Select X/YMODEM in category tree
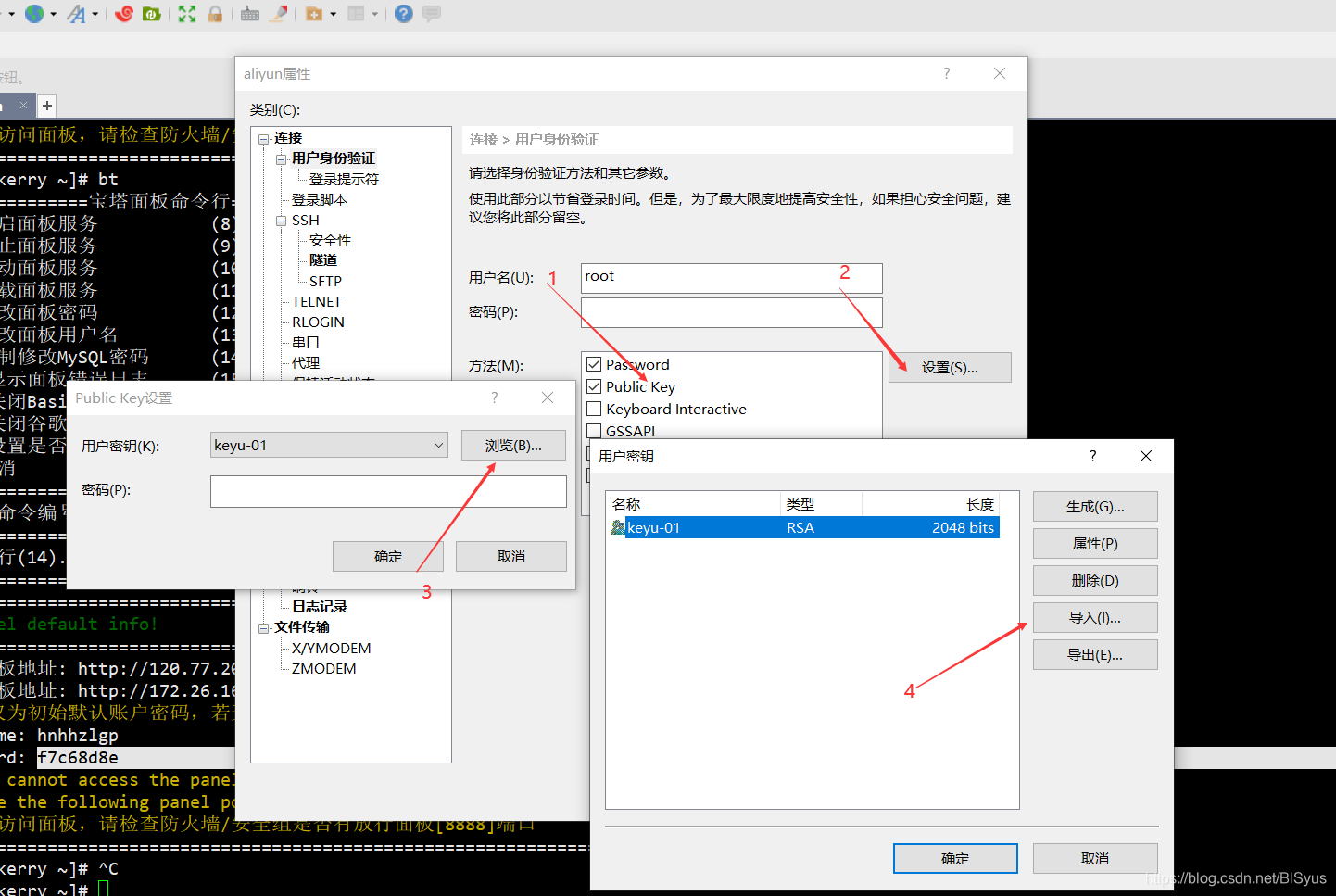Viewport: 1336px width, 896px height. (331, 648)
